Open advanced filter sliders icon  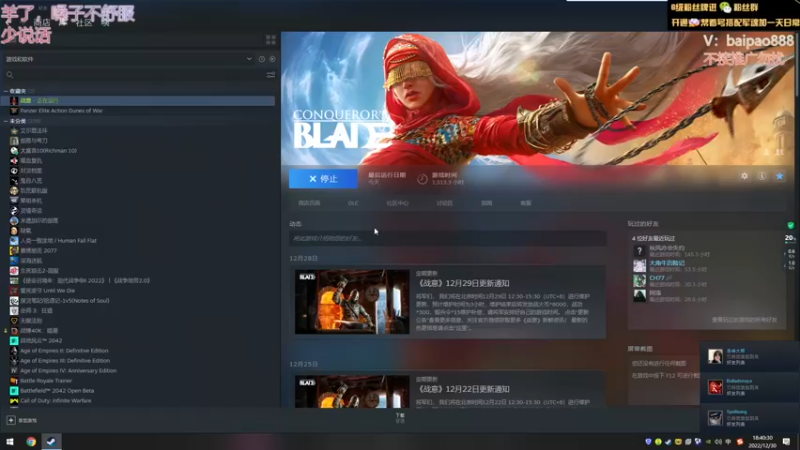coord(270,75)
